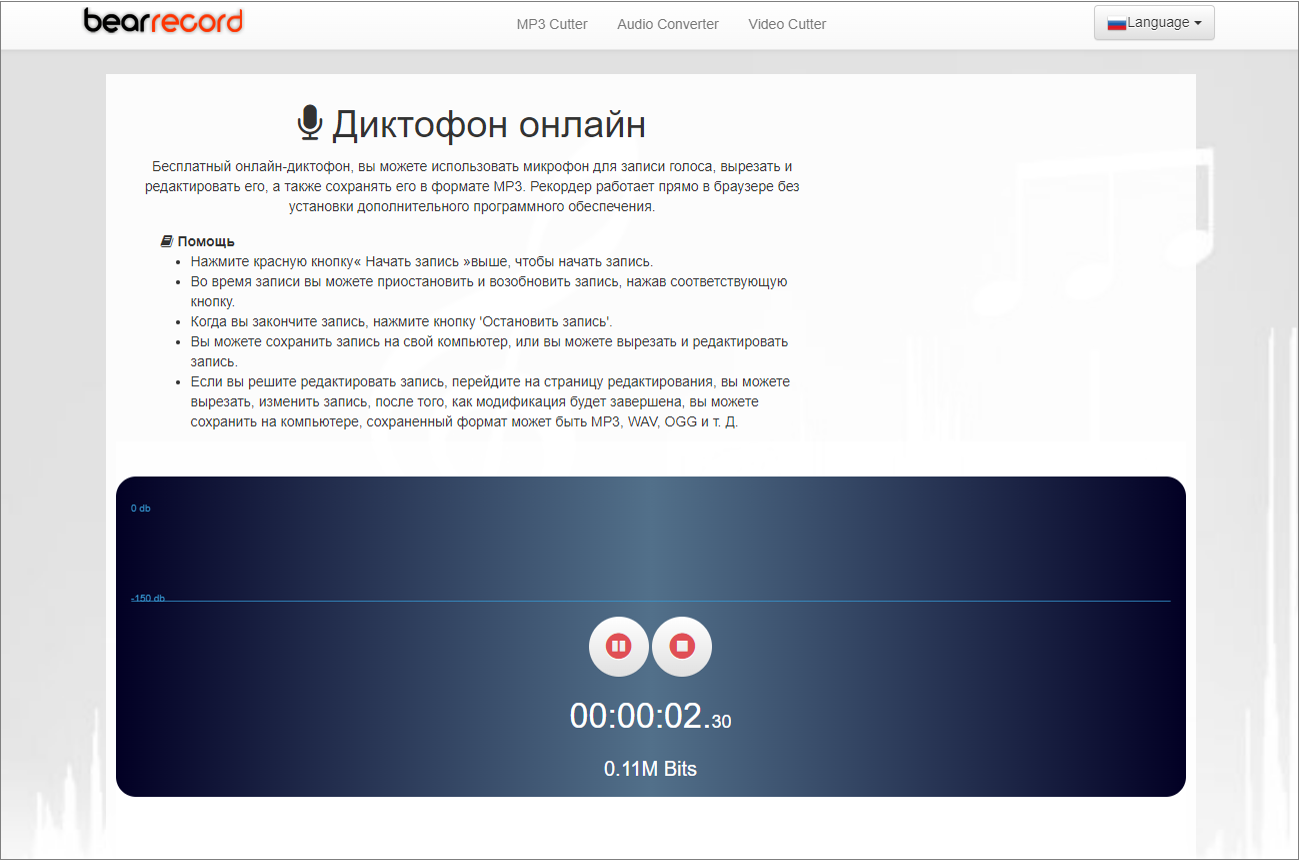The image size is (1299, 860).
Task: Click the Диктофон онлайн heading
Action: (x=489, y=124)
